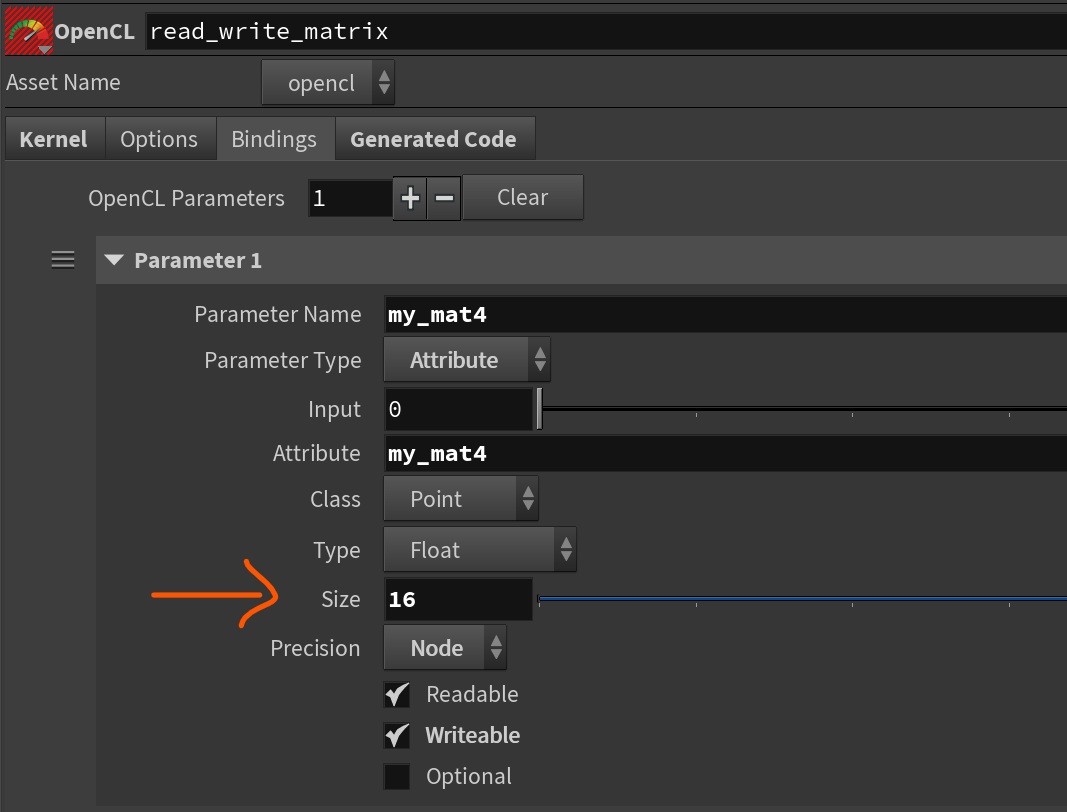Switch to the Kernel tab
The image size is (1067, 812).
(54, 139)
